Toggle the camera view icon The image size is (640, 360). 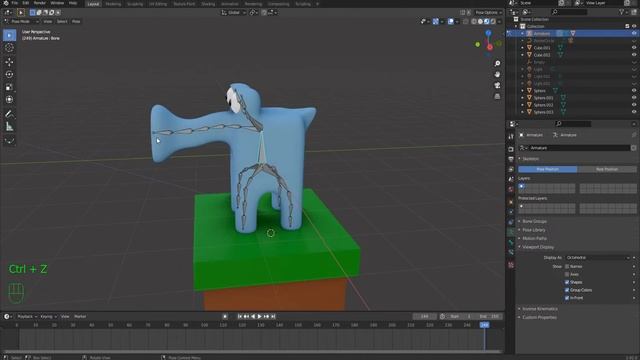tap(497, 85)
